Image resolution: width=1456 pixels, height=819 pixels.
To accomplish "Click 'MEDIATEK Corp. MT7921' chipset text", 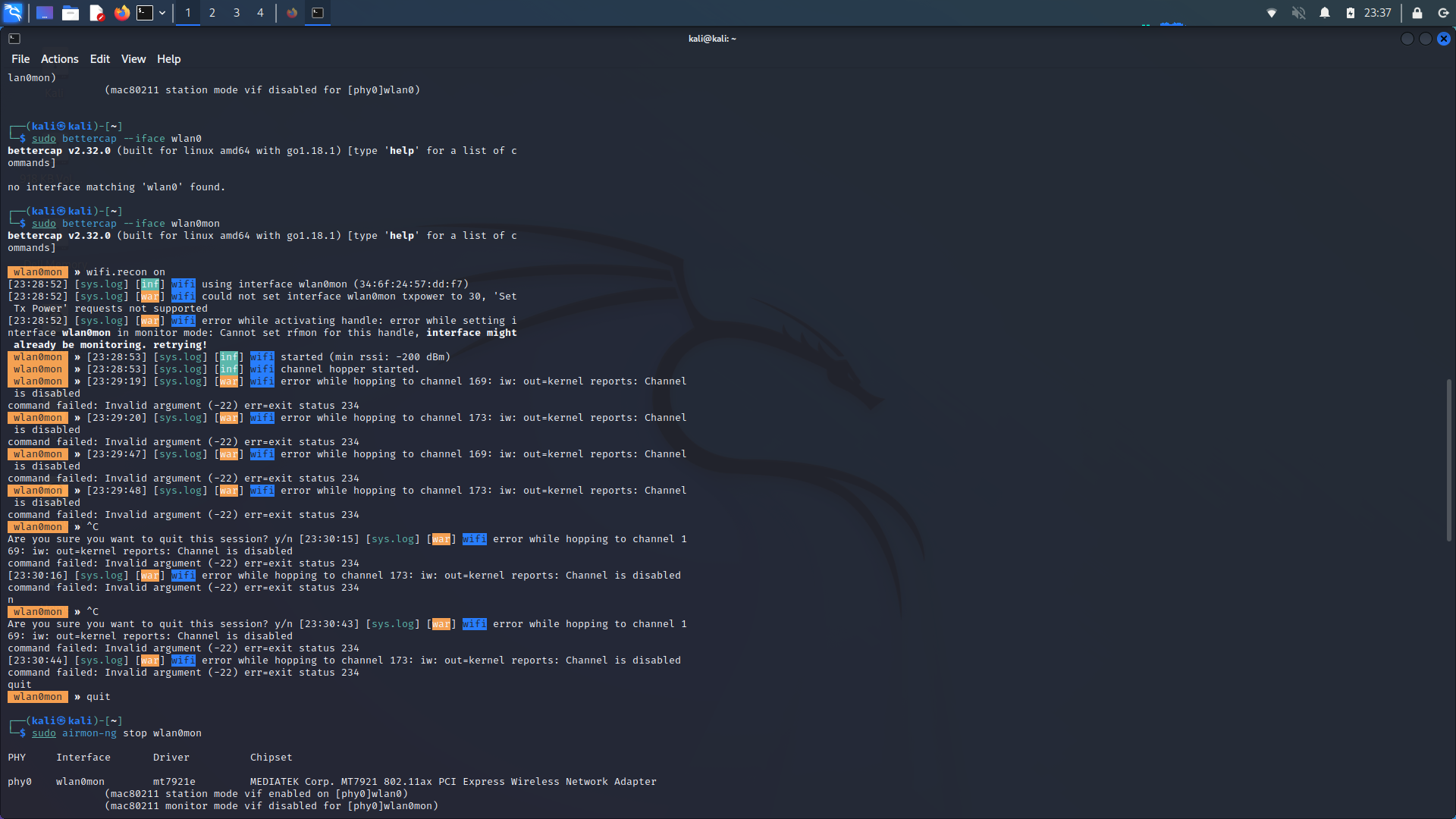I will [x=314, y=782].
